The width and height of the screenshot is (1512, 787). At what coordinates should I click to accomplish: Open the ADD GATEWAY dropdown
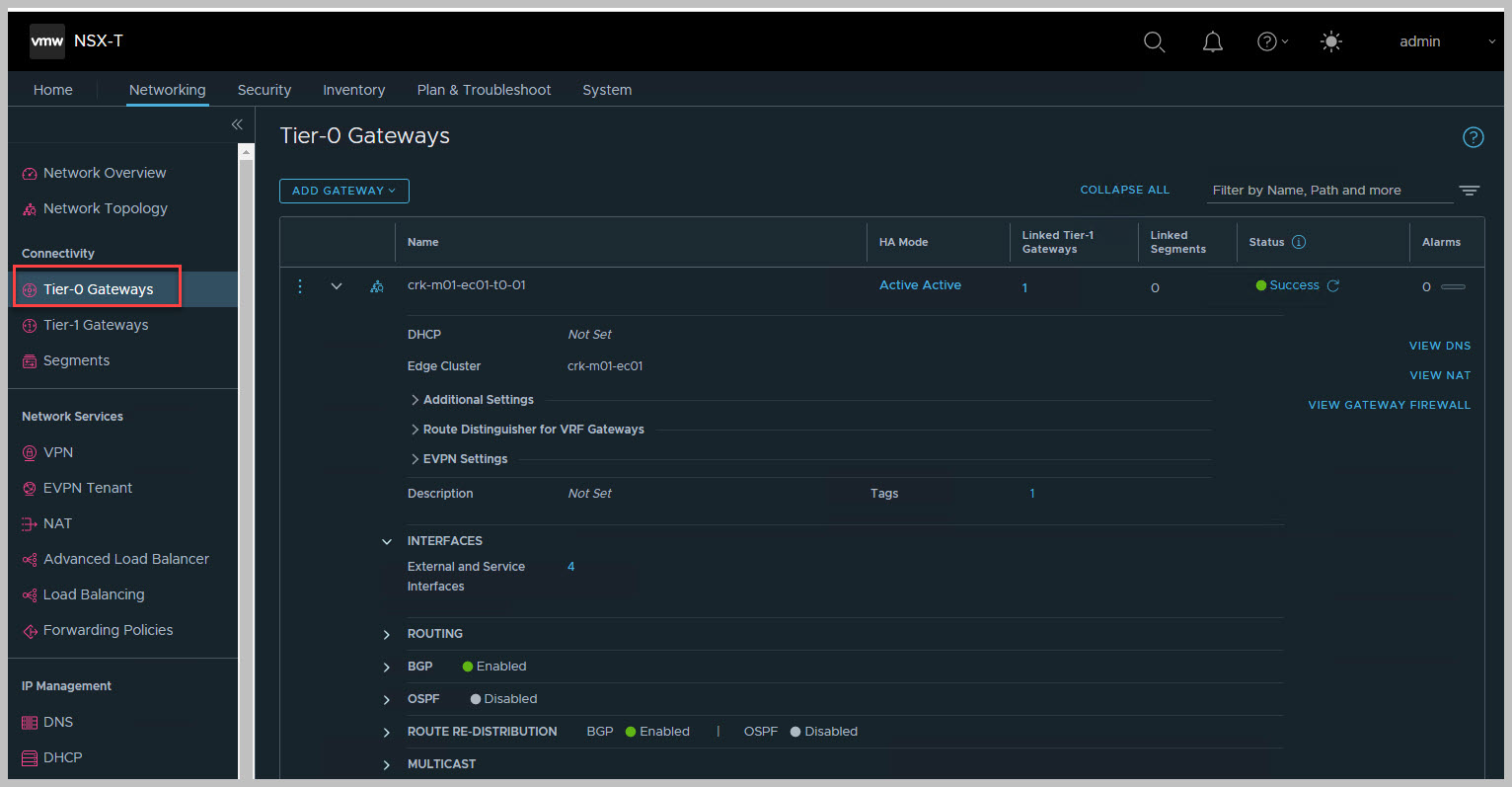tap(343, 191)
